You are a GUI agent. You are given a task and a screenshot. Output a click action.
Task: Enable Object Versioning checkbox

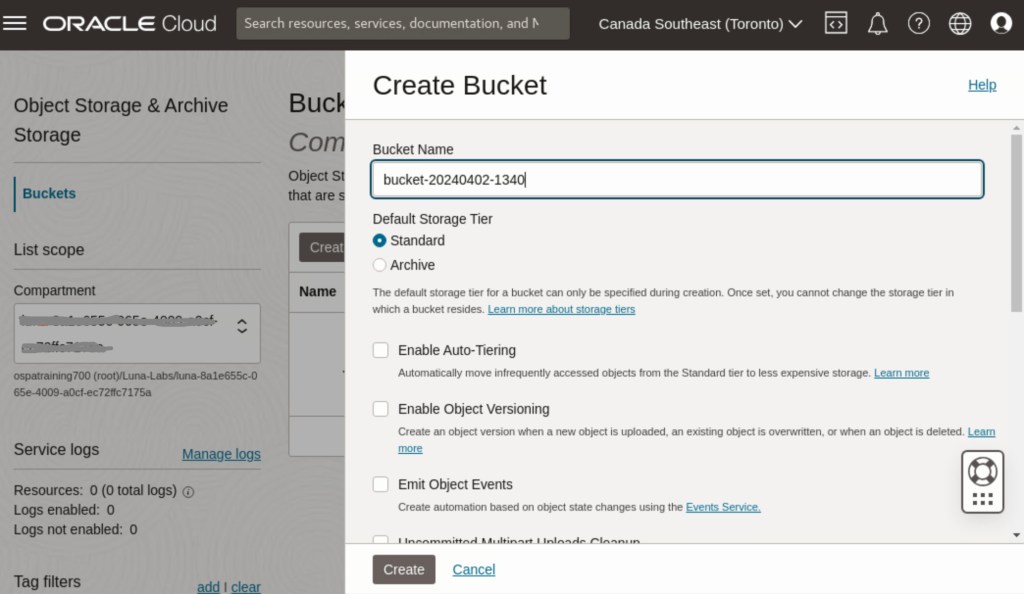381,409
